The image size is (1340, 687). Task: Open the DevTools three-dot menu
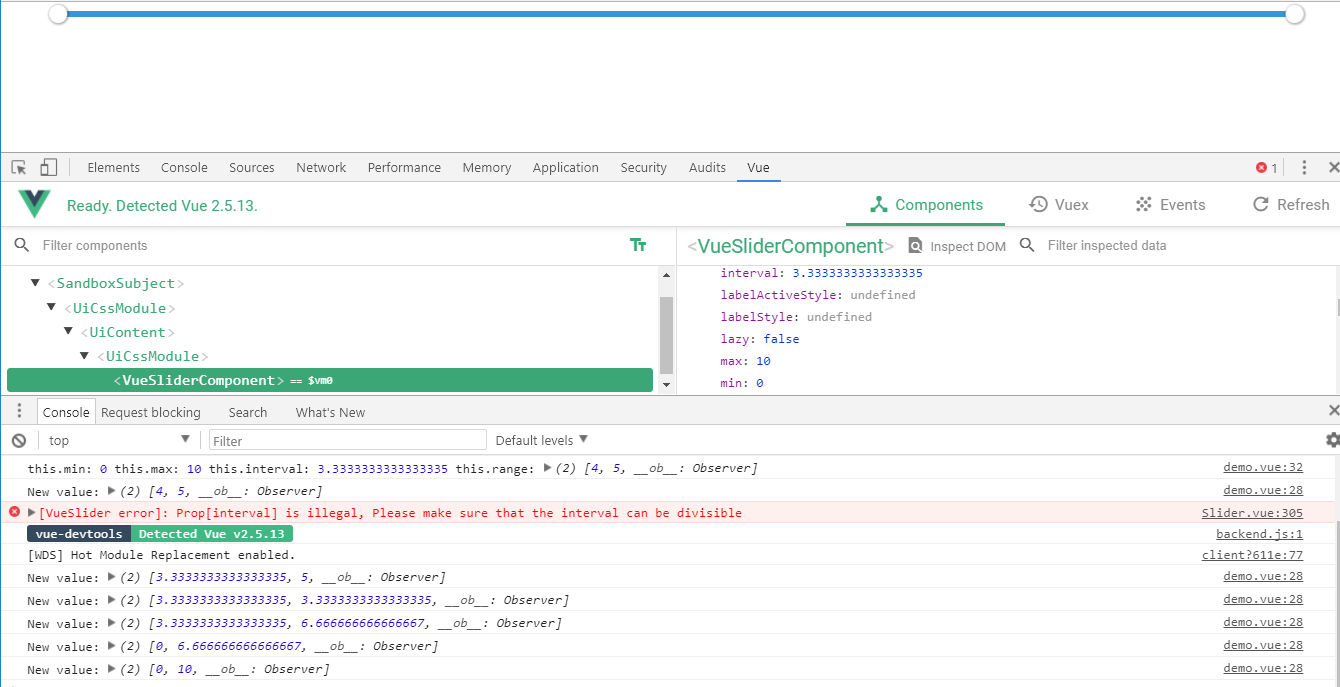coord(1304,168)
